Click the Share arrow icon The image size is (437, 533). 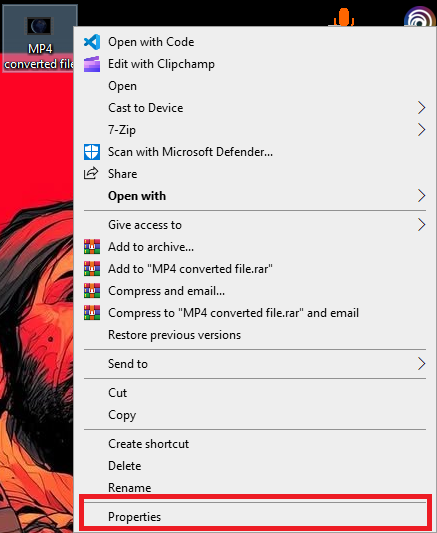pos(91,173)
